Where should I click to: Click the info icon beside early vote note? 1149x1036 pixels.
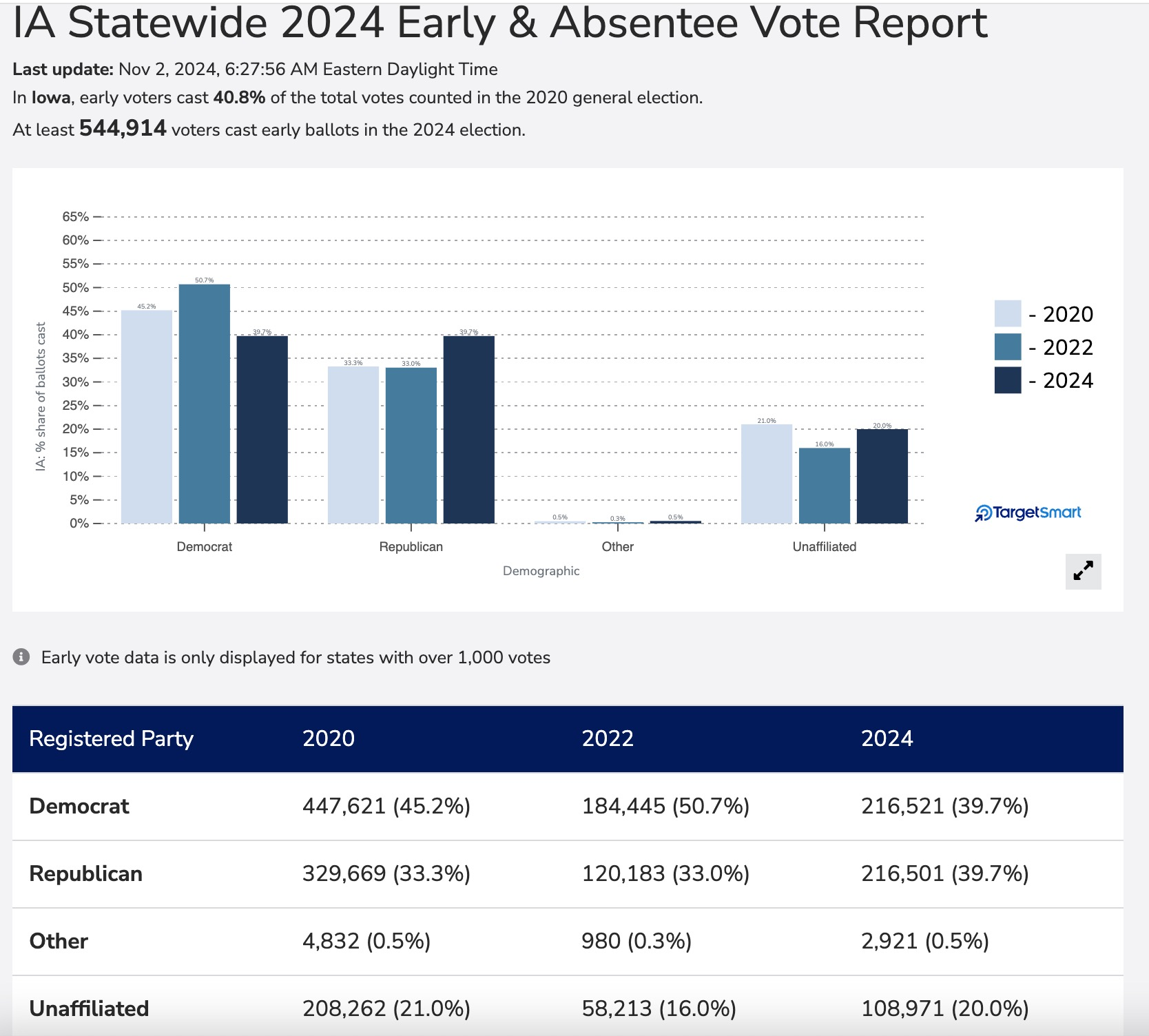pyautogui.click(x=21, y=657)
